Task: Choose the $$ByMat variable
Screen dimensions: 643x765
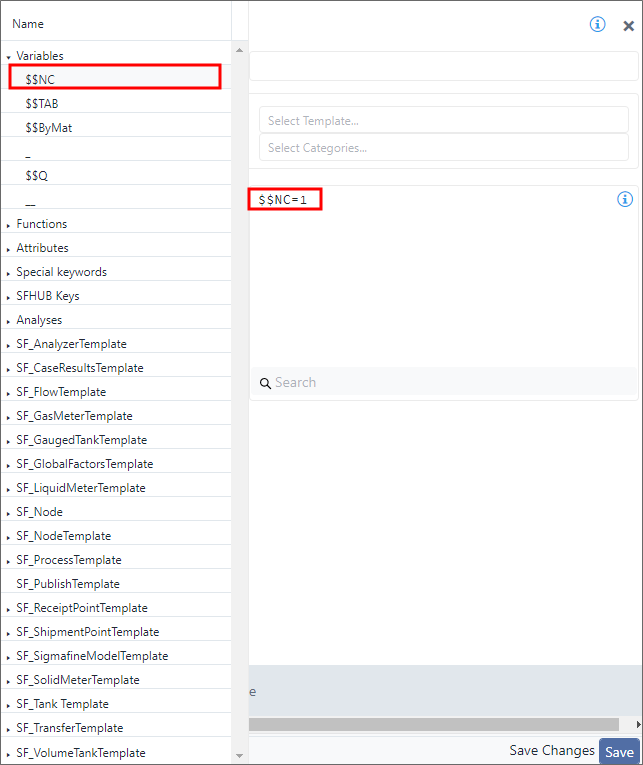Action: (48, 128)
